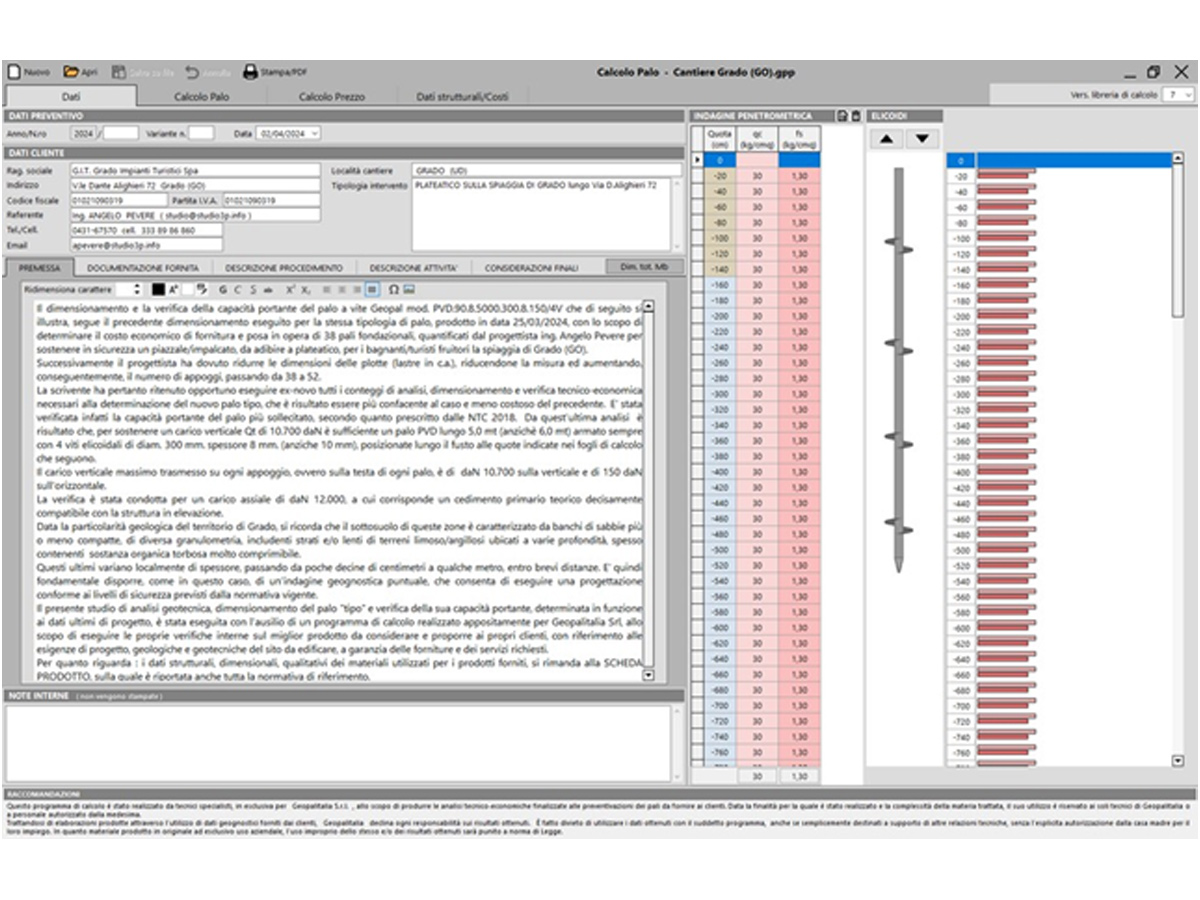
Task: Switch to the Dati strutturali/Costi tab
Action: click(x=462, y=97)
